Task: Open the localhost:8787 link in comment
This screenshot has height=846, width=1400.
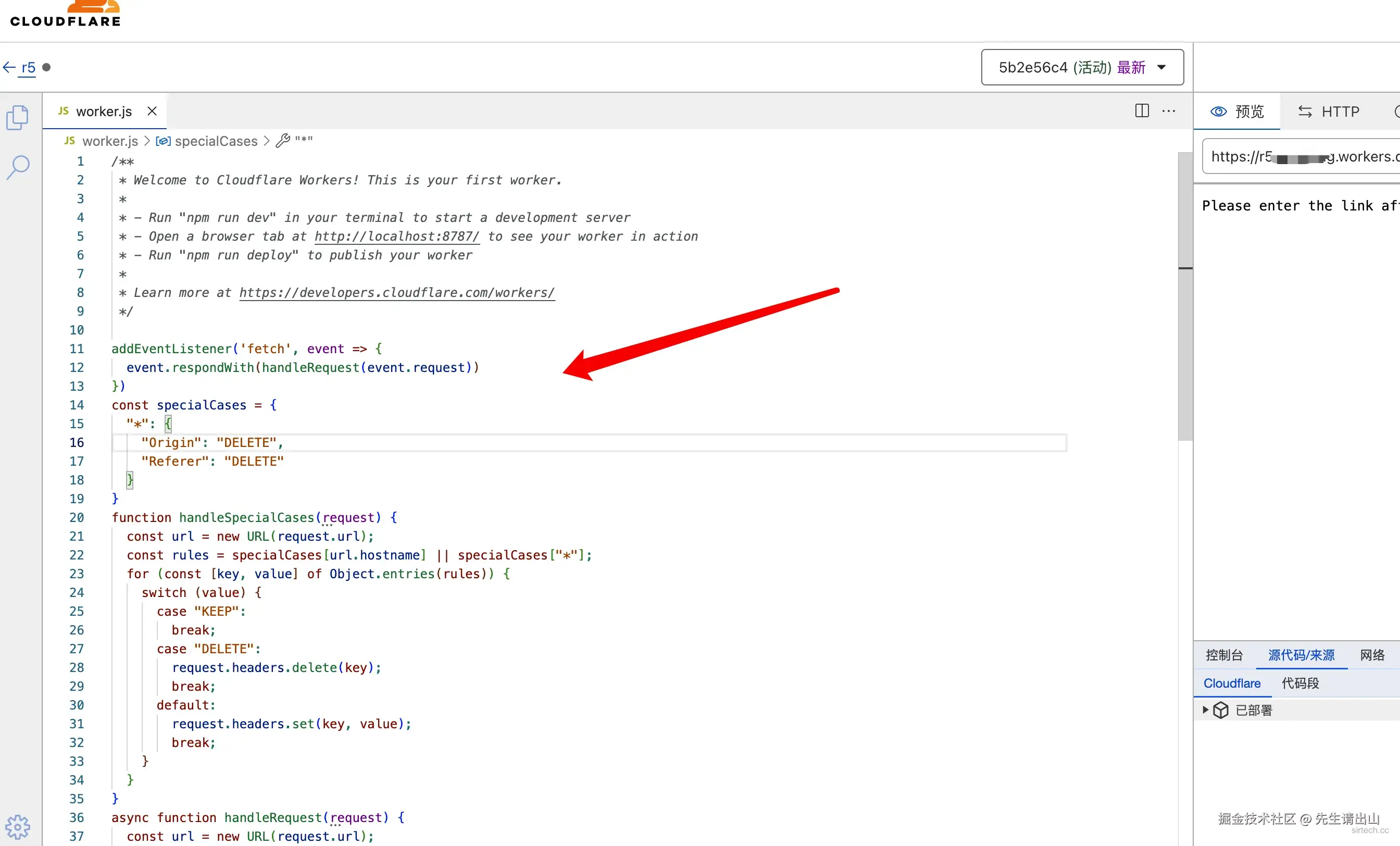Action: [x=396, y=237]
